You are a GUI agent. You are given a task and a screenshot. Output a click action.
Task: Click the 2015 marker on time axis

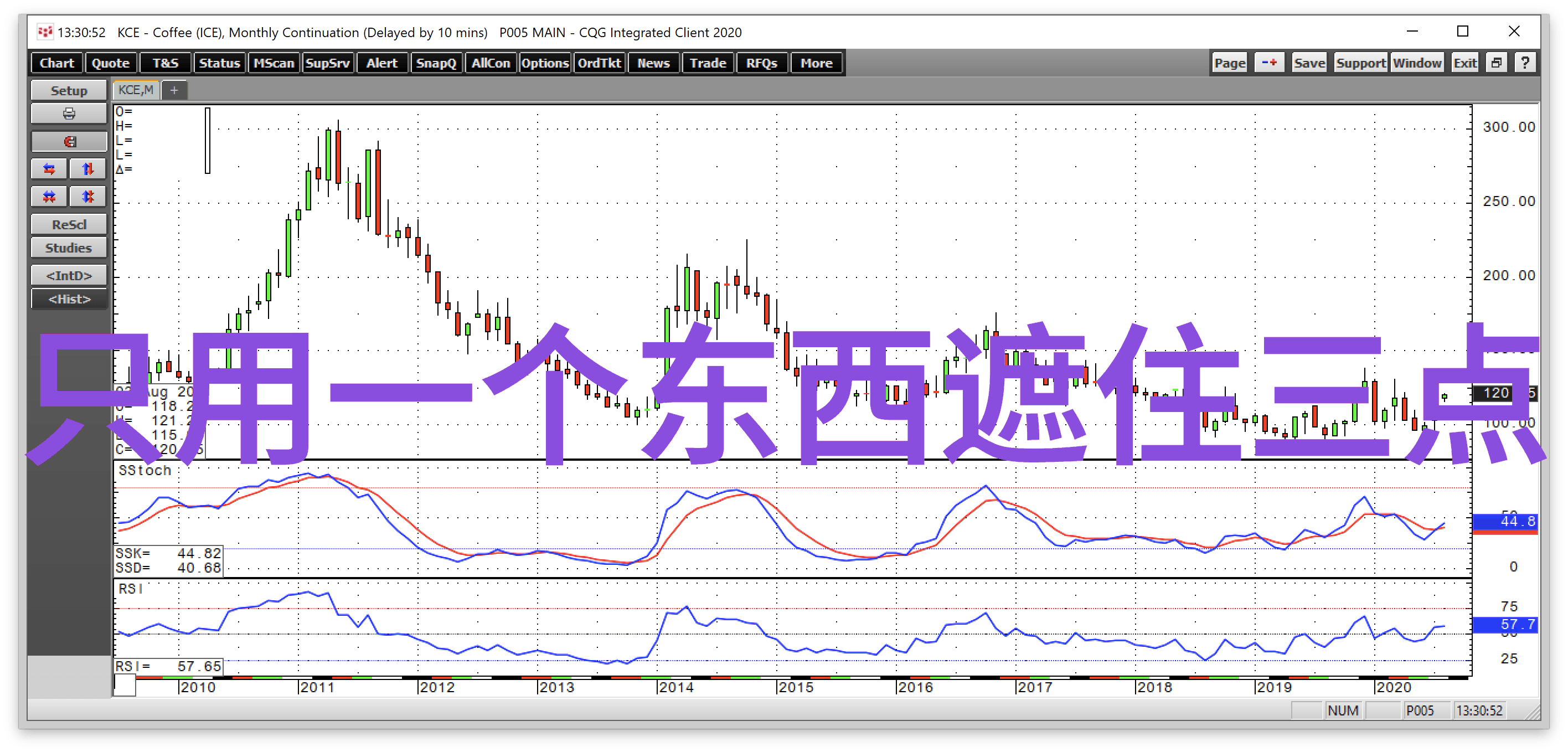click(795, 687)
